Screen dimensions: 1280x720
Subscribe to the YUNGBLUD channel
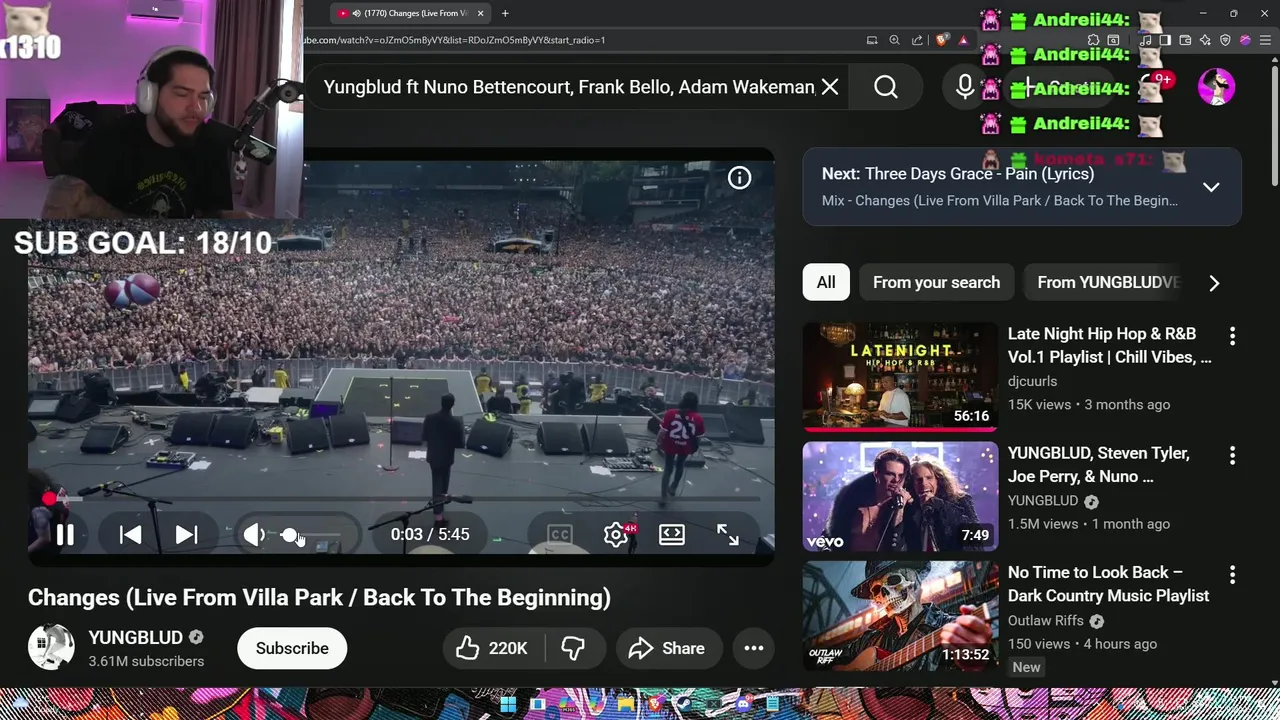(x=292, y=648)
